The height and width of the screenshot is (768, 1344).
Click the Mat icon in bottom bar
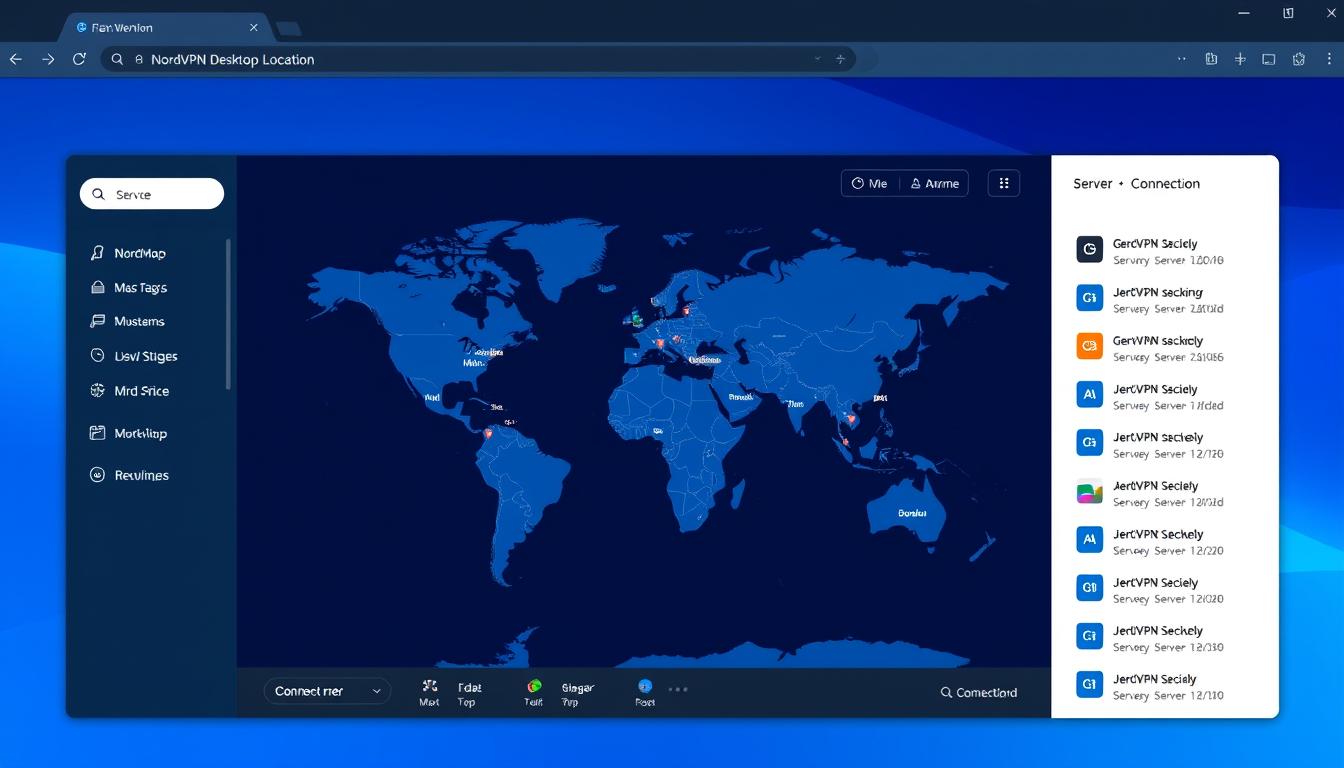(x=430, y=686)
